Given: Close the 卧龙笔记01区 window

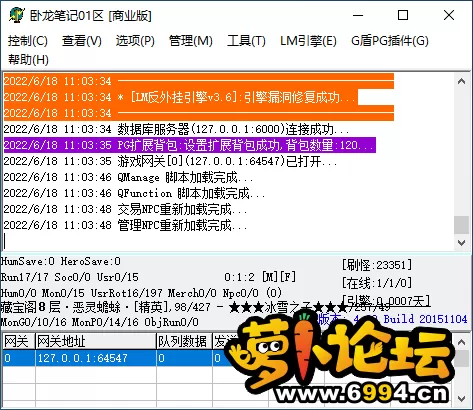Looking at the screenshot, I should pos(449,15).
